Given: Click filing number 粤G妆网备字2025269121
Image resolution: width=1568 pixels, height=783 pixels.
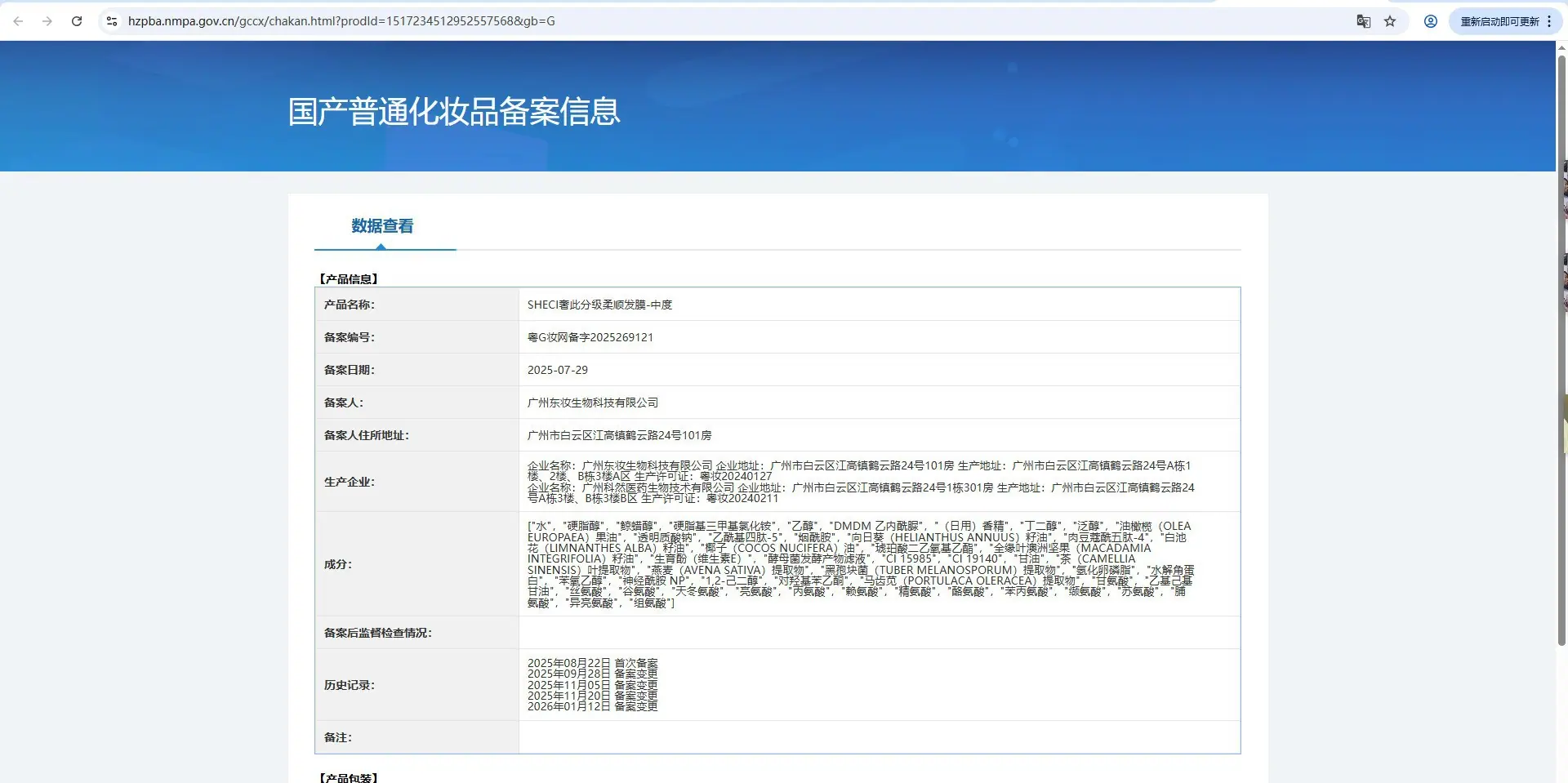Looking at the screenshot, I should 590,337.
